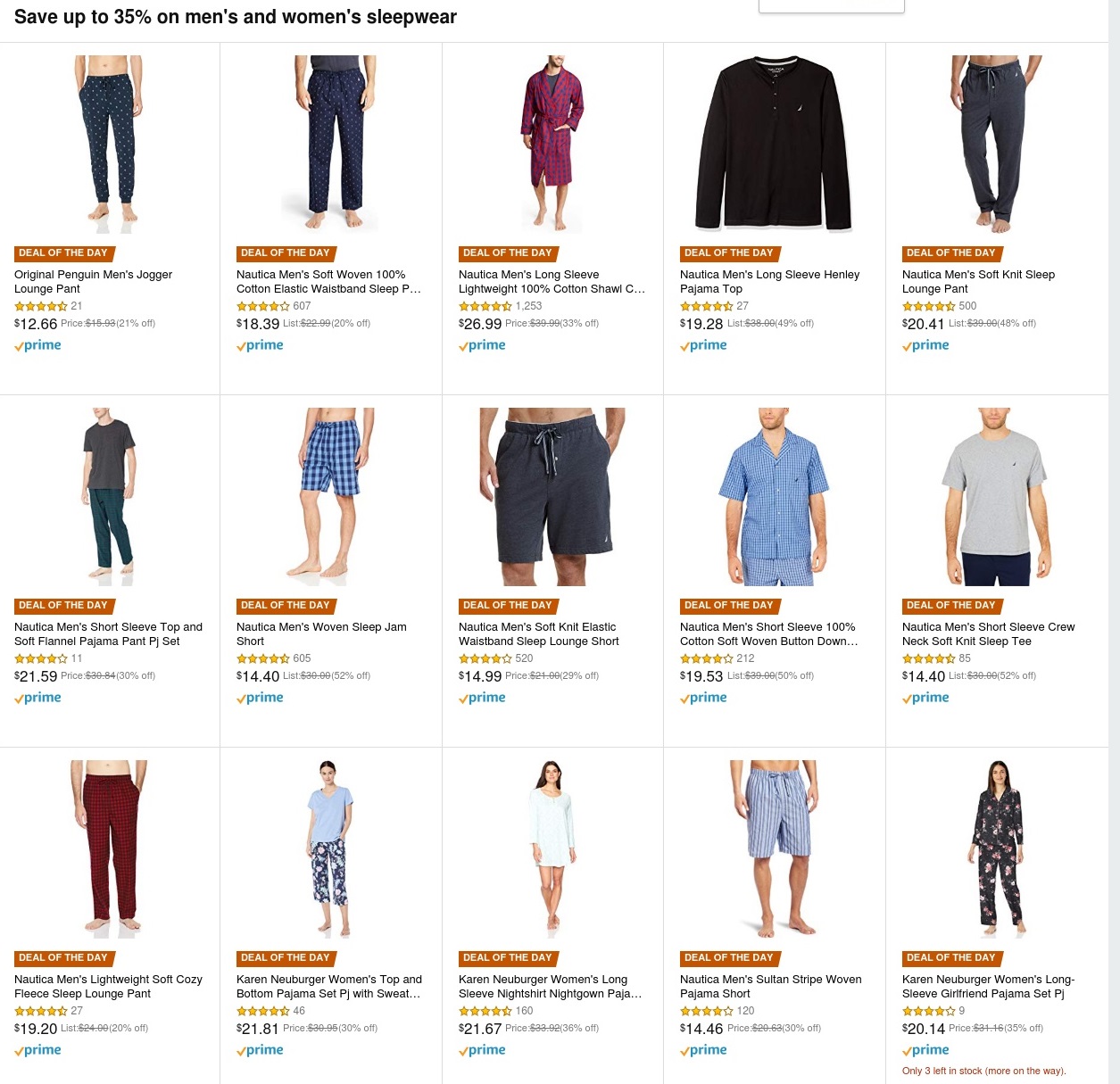Viewport: 1120px width, 1084px height.
Task: Click star rating of Nautica Soft Knit Sleep Lounge Pant
Action: [x=929, y=306]
